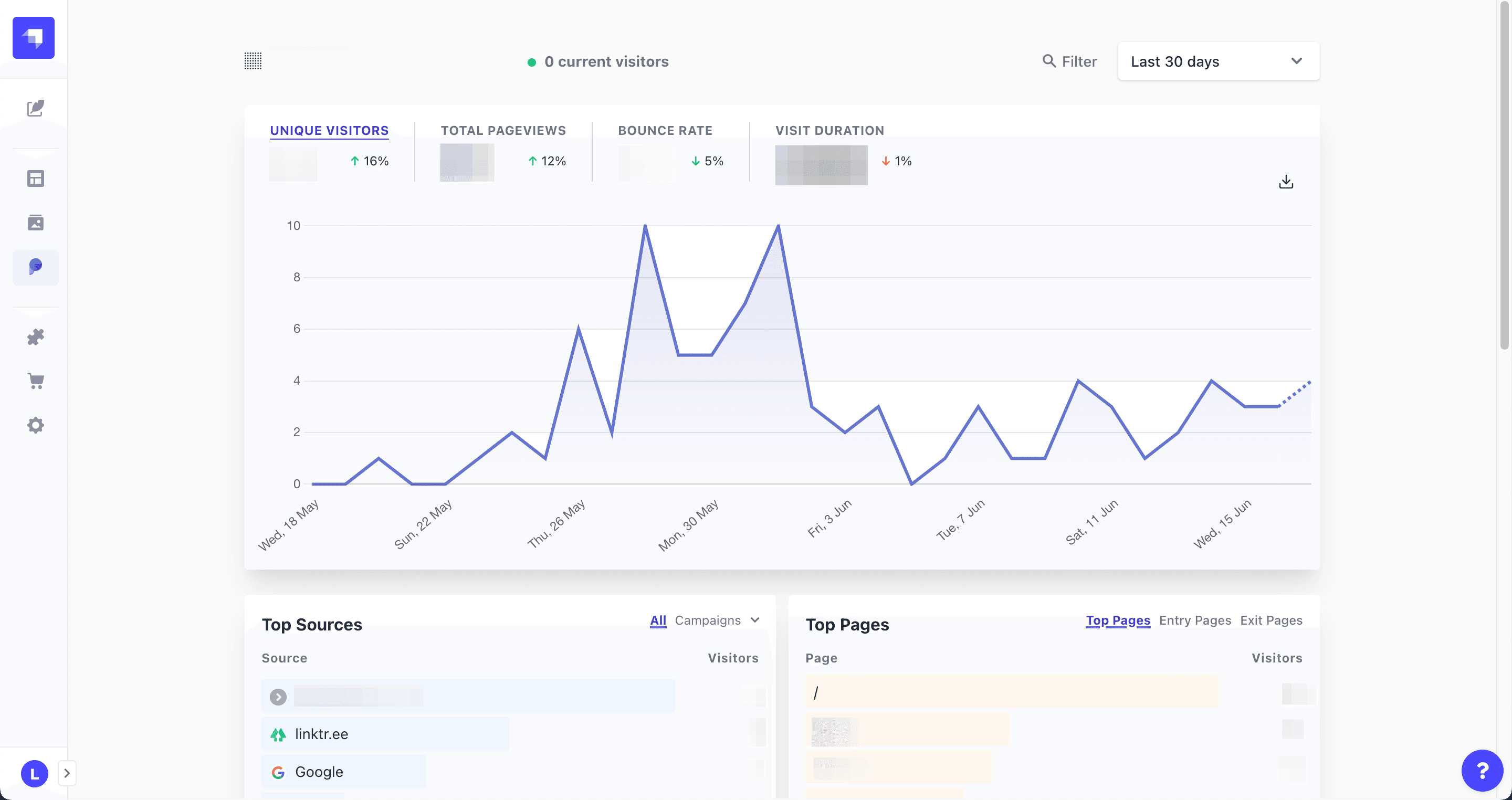Open the shopping cart icon in sidebar

tap(36, 381)
